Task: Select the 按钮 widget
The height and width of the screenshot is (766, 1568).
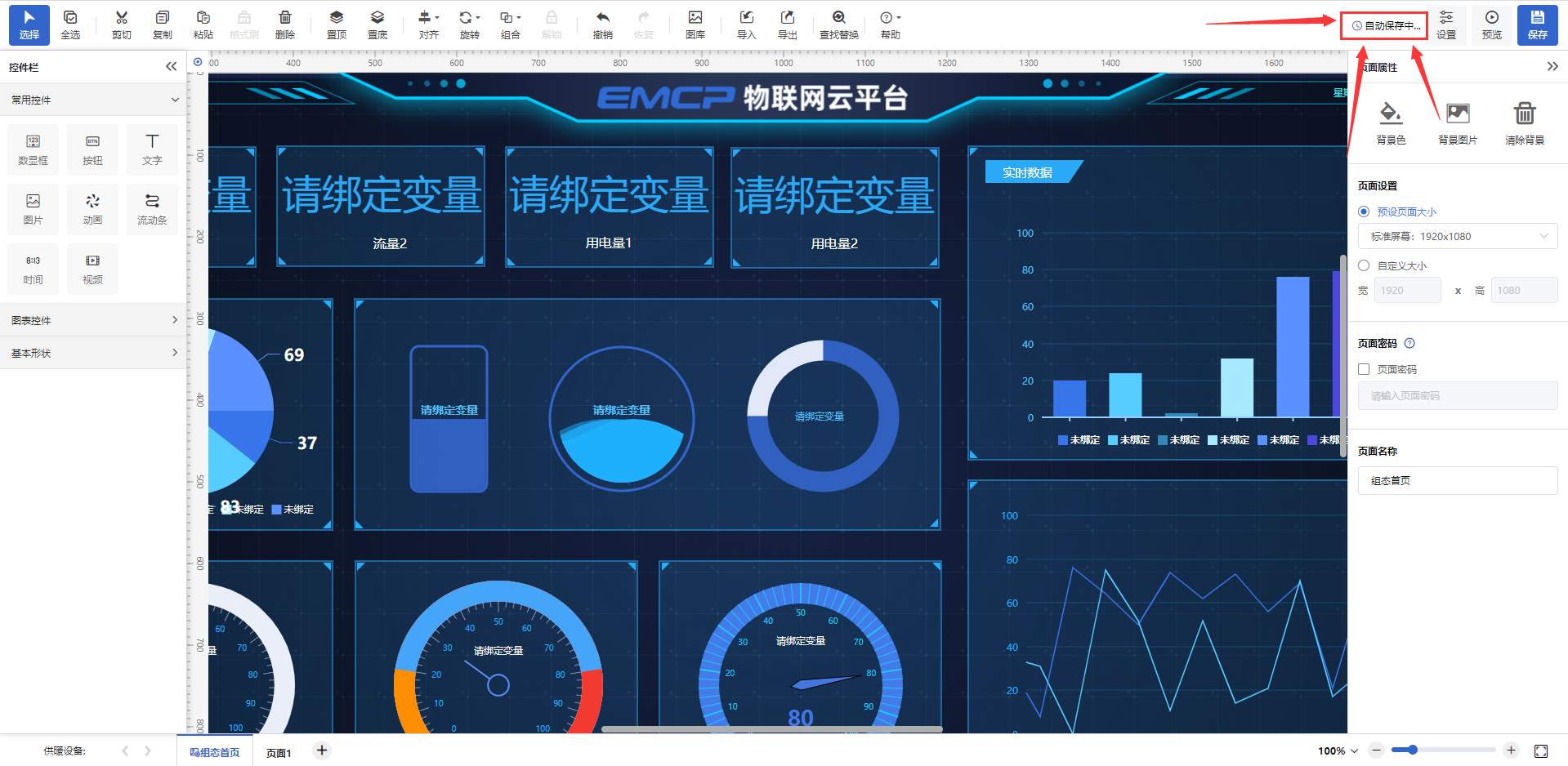Action: (92, 150)
